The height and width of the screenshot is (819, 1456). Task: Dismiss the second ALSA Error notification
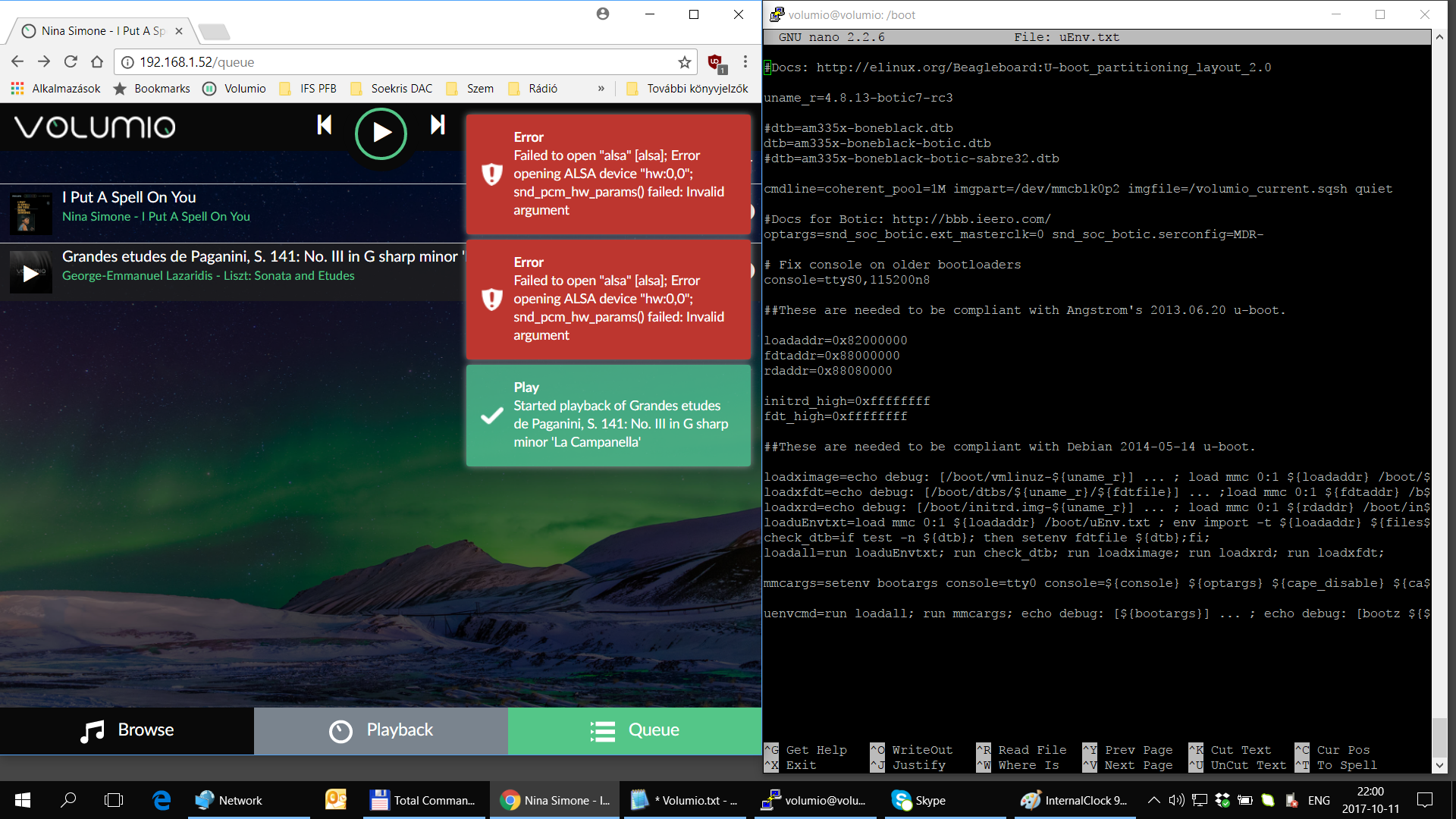coord(608,299)
